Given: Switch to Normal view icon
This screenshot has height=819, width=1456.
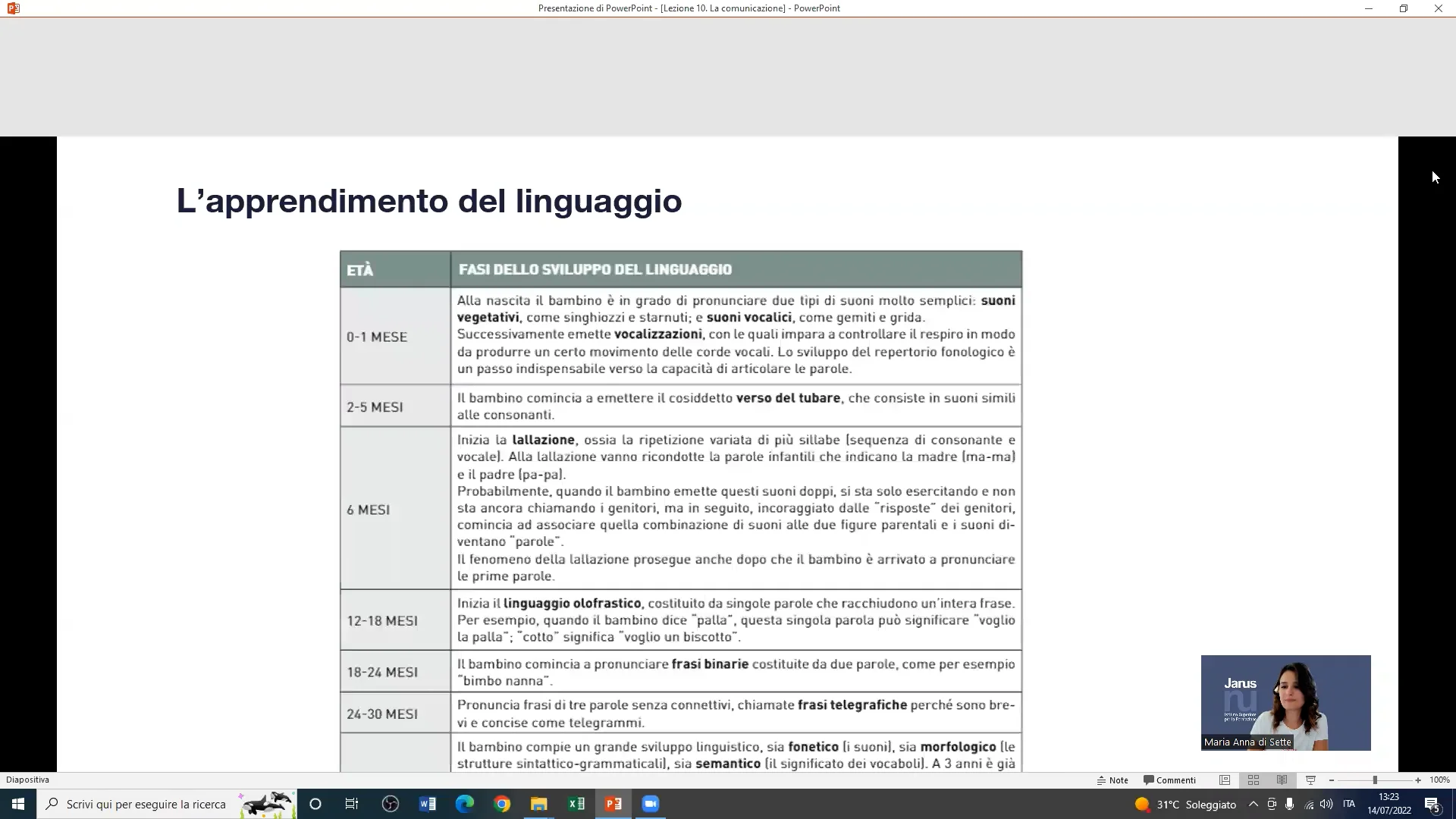Looking at the screenshot, I should (x=1225, y=780).
